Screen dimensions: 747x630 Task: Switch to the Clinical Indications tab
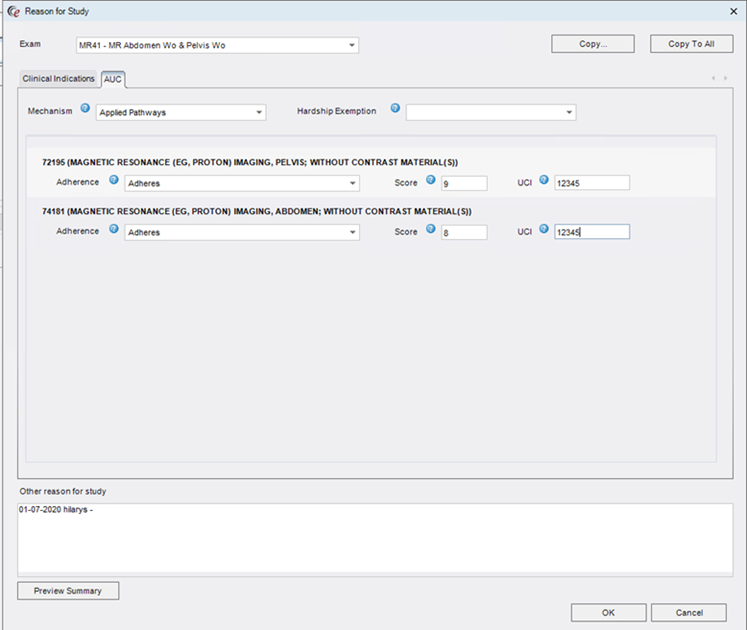click(x=59, y=79)
